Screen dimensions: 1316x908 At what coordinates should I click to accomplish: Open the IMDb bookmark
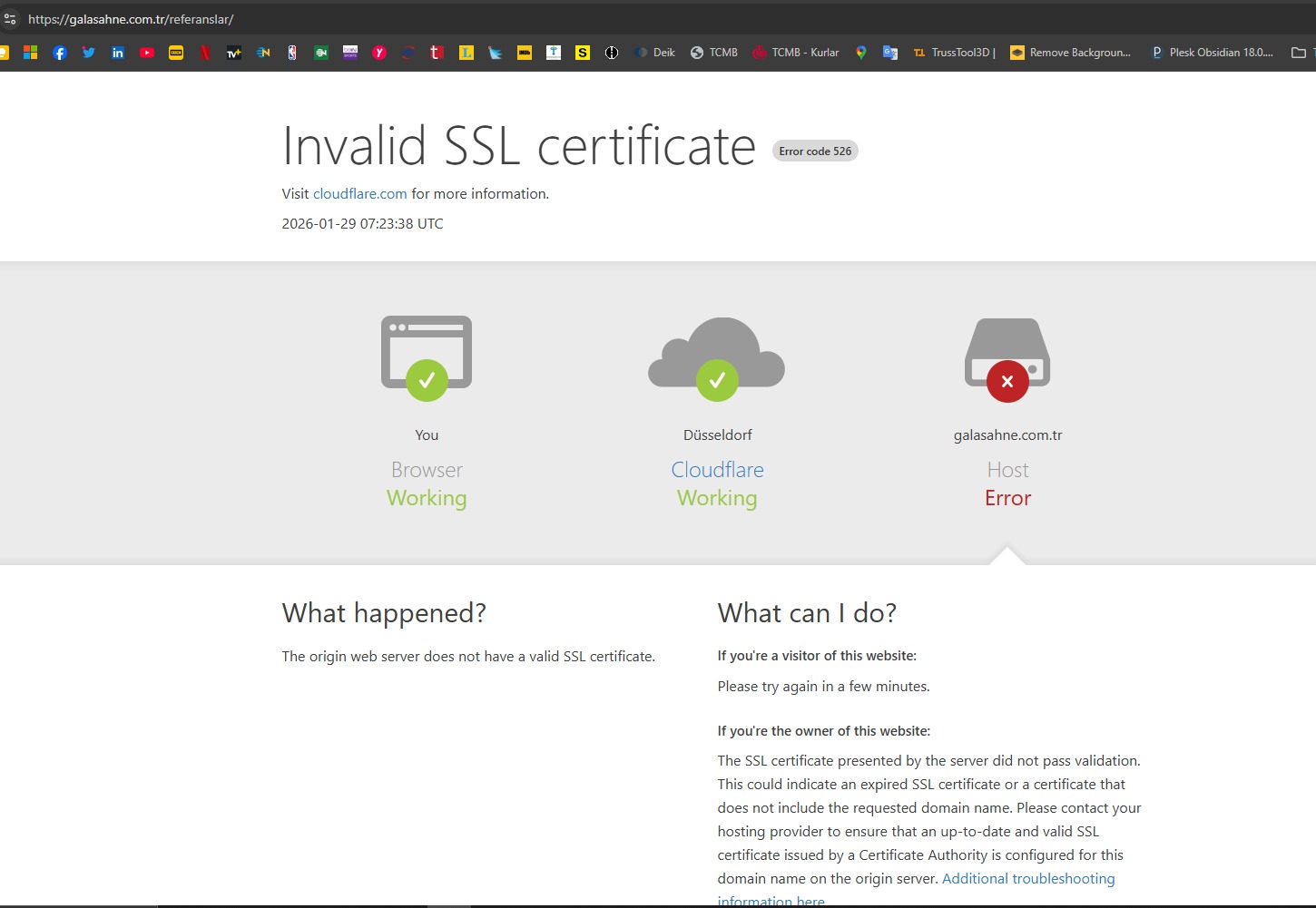coord(525,53)
